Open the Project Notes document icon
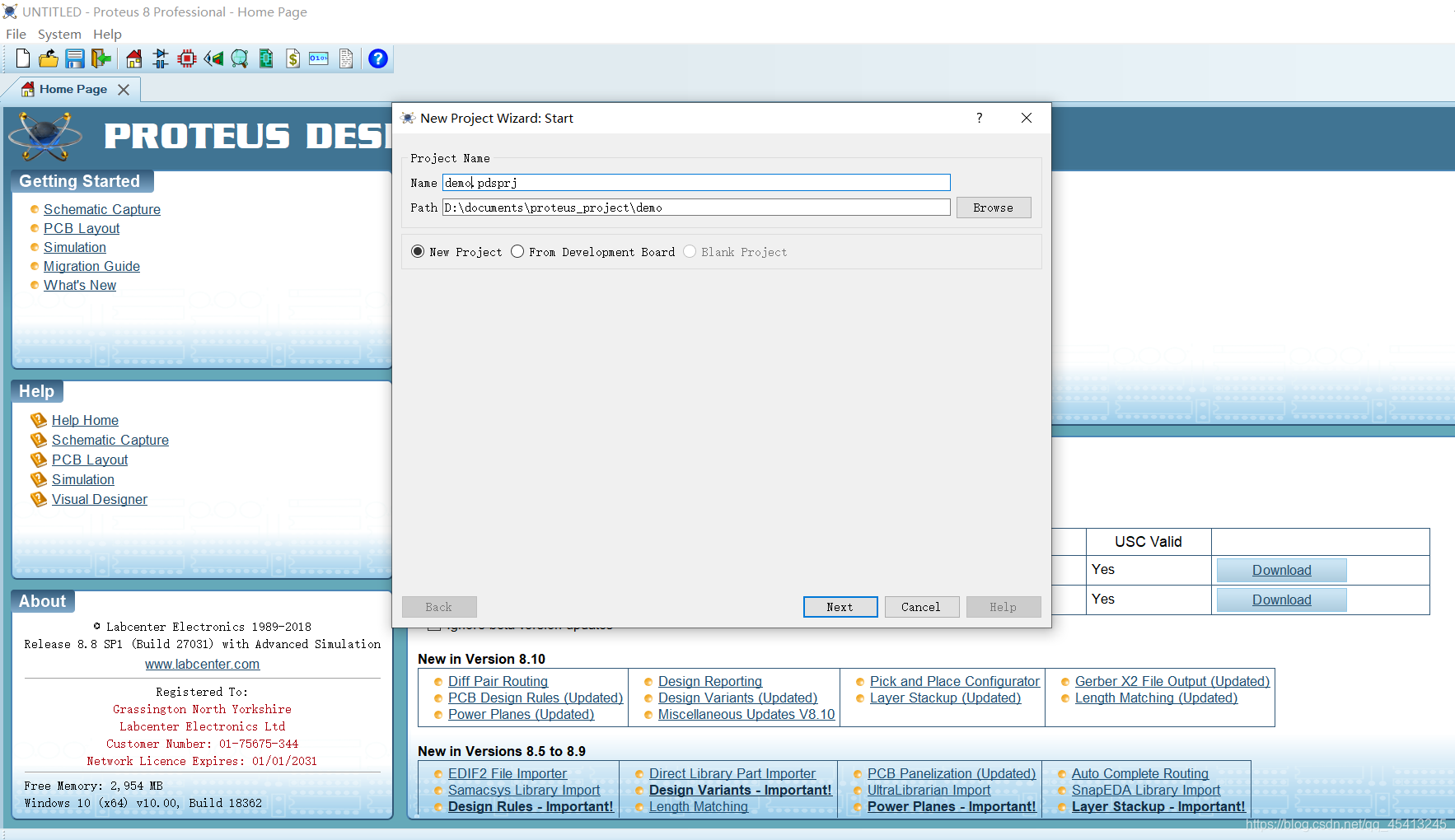The width and height of the screenshot is (1455, 840). tap(346, 58)
